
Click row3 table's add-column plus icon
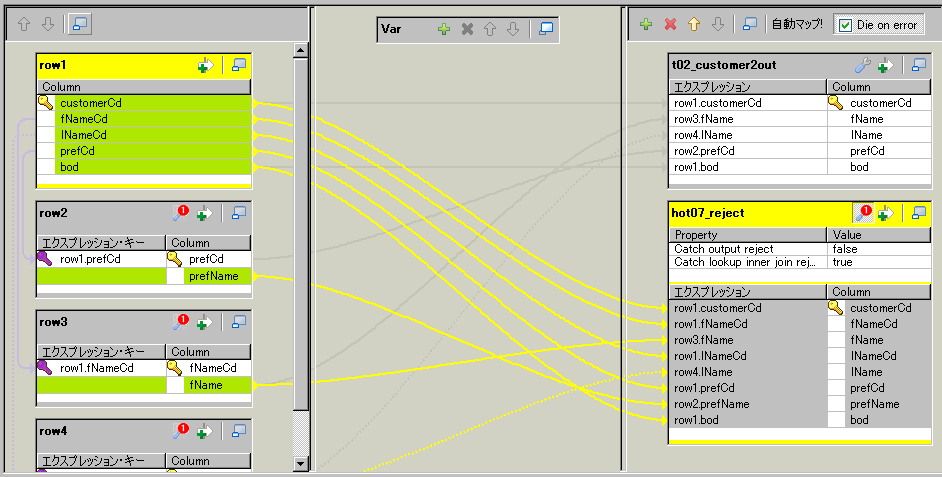click(205, 323)
